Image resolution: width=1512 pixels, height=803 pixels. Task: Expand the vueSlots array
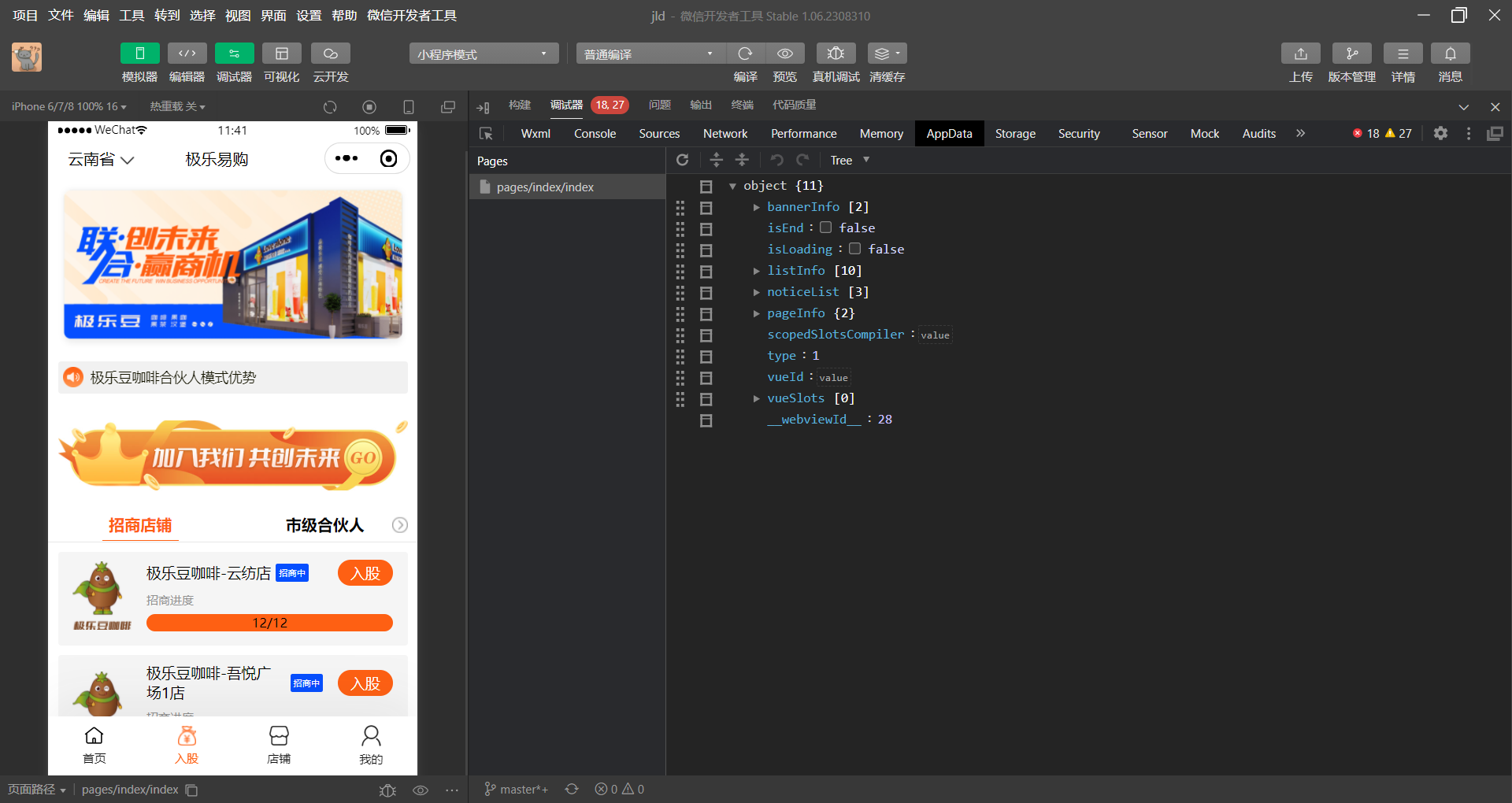757,398
